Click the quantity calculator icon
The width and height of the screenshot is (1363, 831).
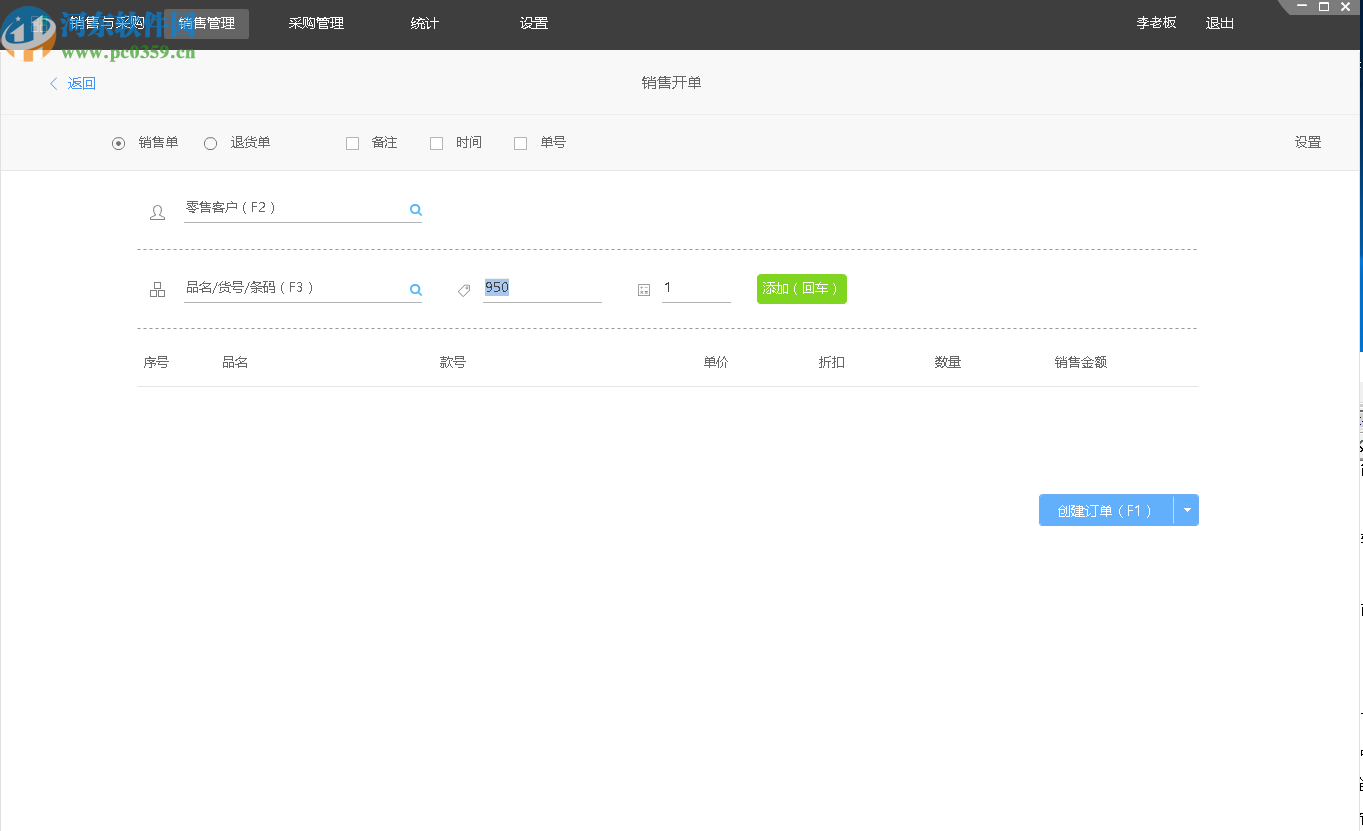point(644,290)
